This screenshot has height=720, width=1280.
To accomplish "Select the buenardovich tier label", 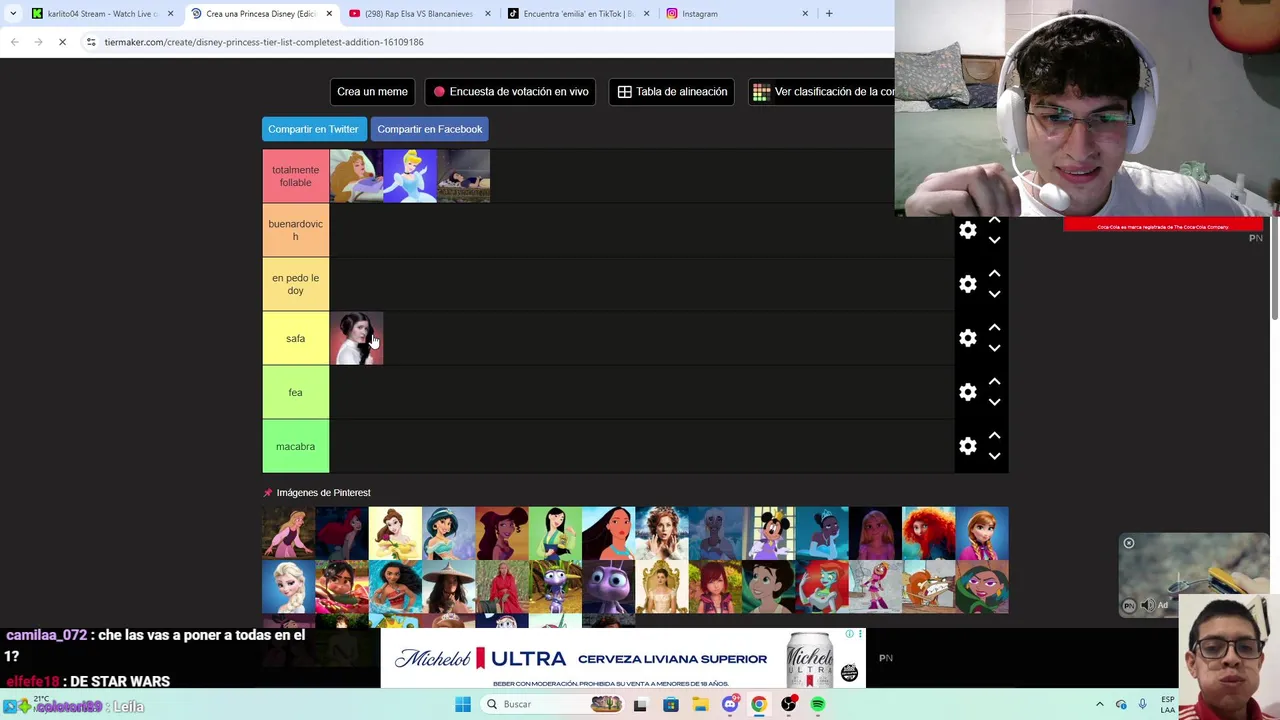I will [x=295, y=230].
